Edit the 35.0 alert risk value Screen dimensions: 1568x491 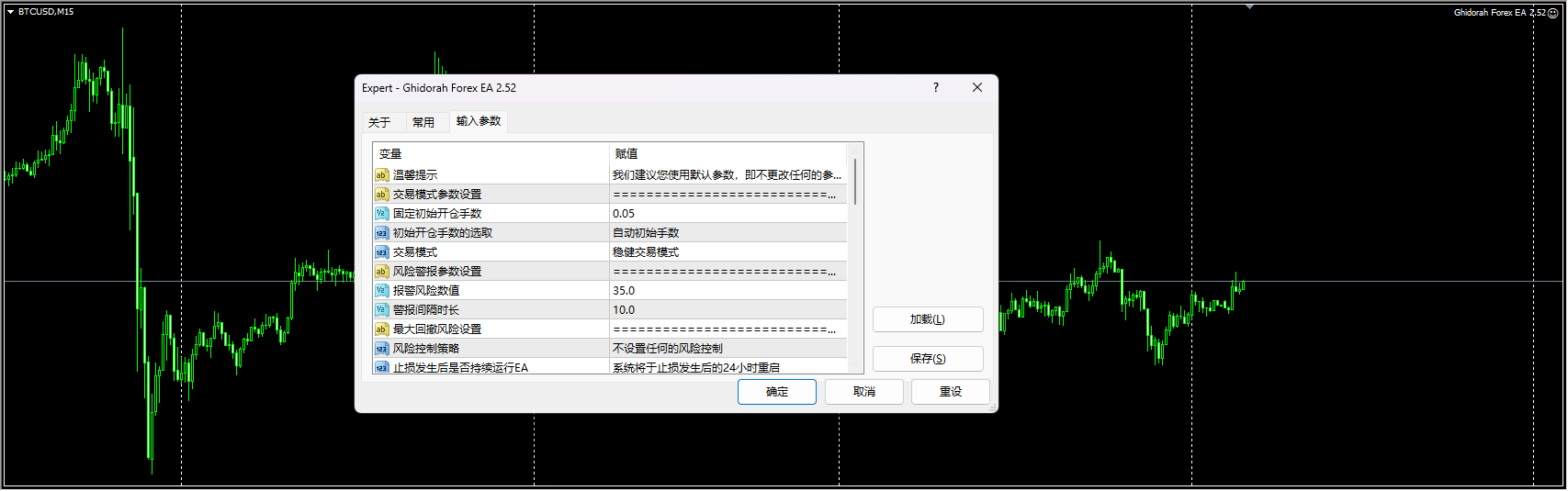pyautogui.click(x=728, y=291)
